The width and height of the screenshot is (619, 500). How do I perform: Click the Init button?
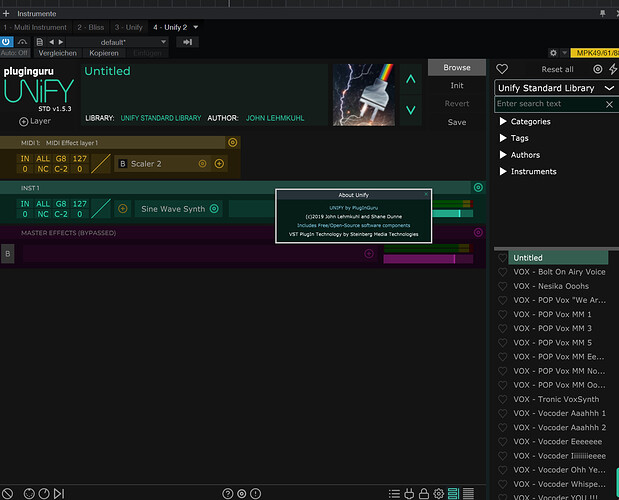click(456, 86)
